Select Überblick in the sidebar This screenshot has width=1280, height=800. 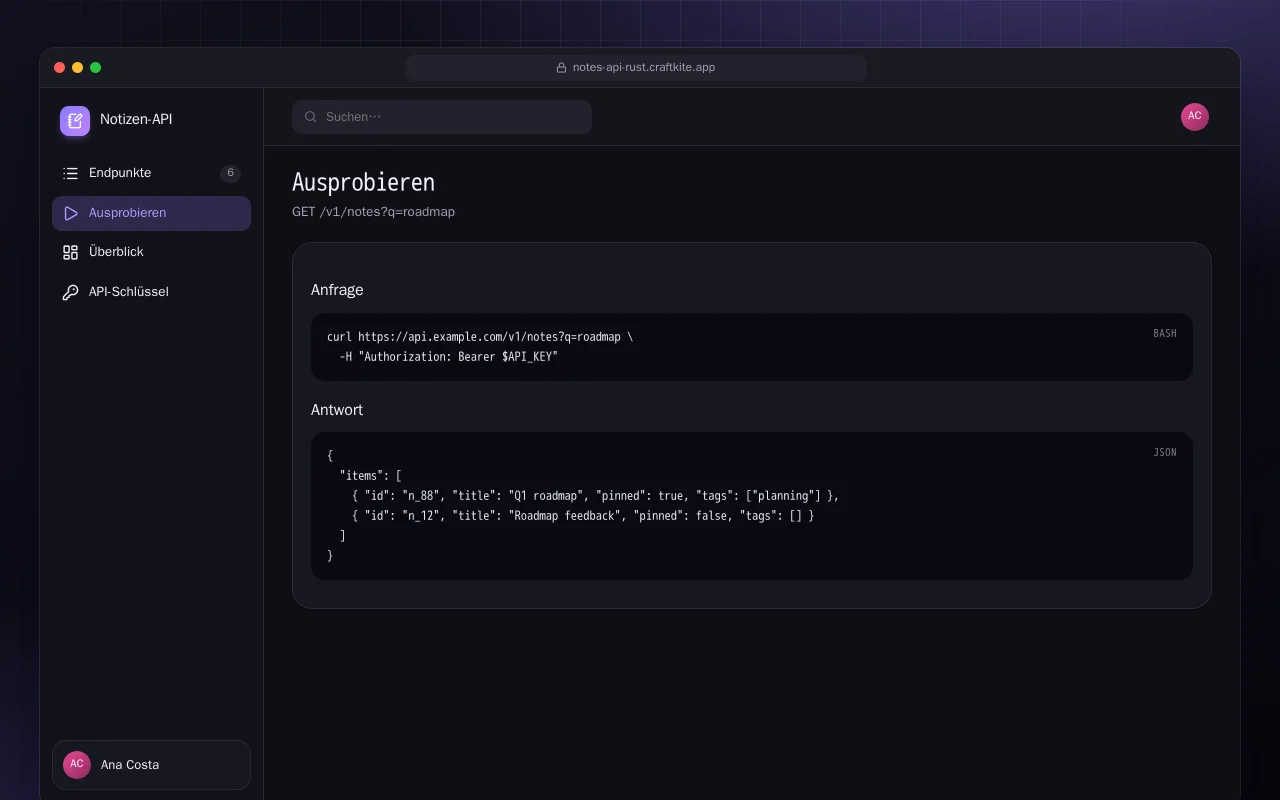pyautogui.click(x=151, y=252)
